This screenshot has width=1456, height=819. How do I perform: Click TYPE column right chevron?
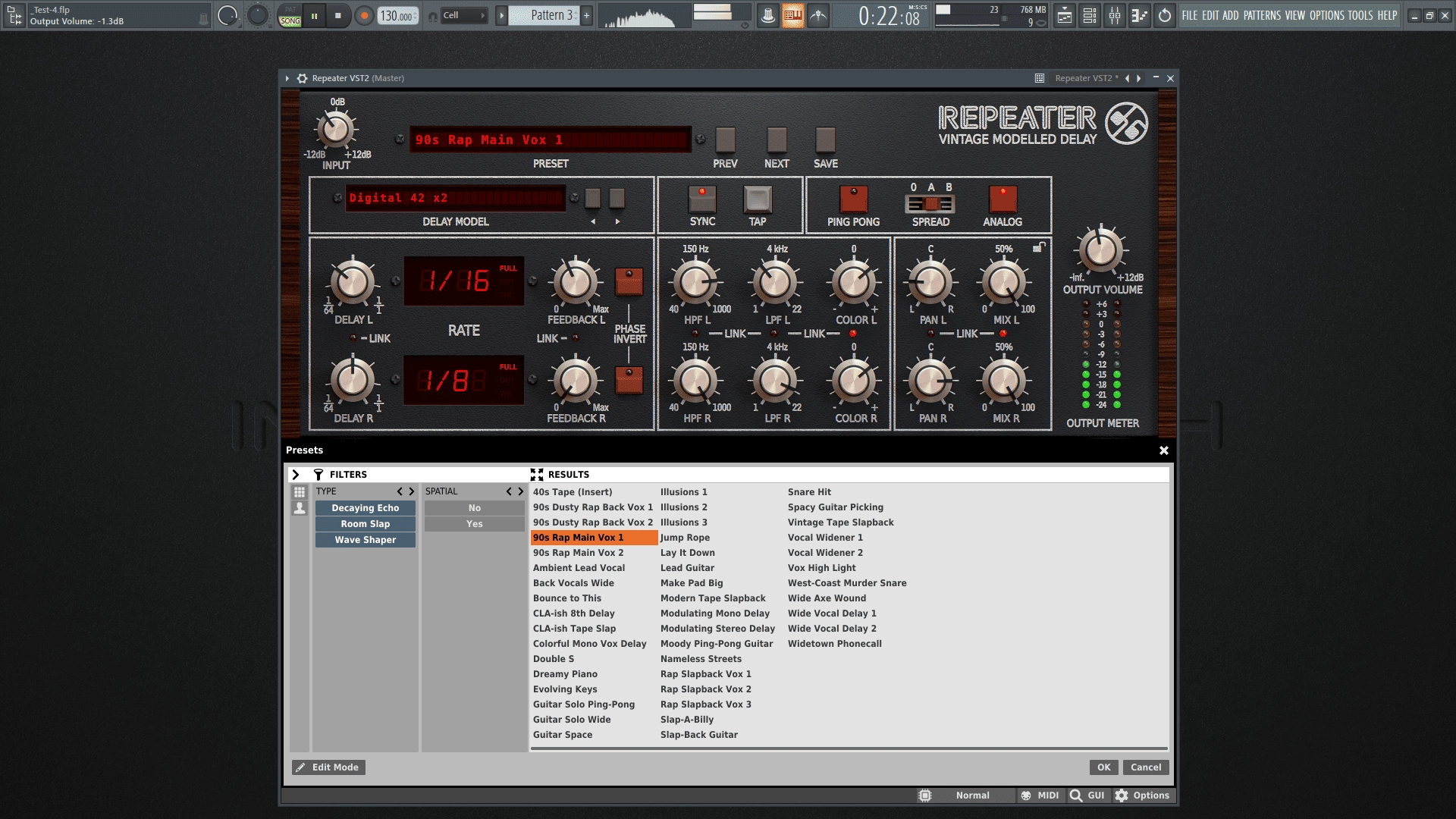tap(412, 491)
